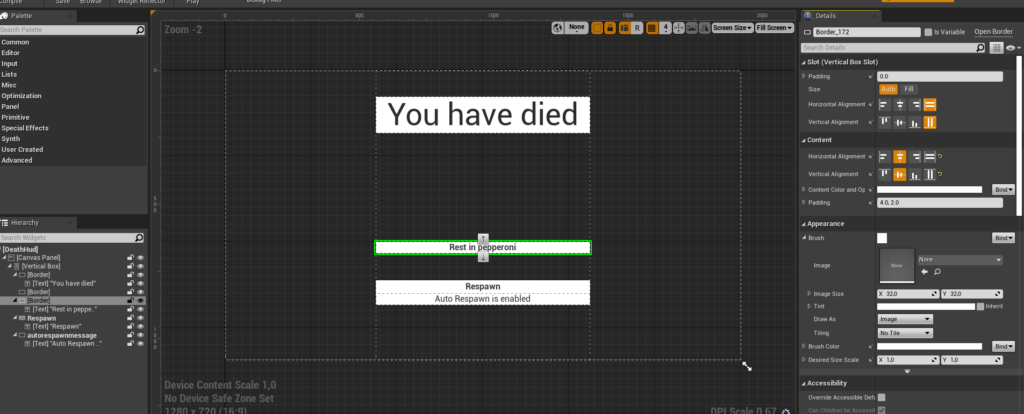Screen dimensions: 1024x414
Task: Collapse the Respawn tree node
Action: pyautogui.click(x=14, y=318)
